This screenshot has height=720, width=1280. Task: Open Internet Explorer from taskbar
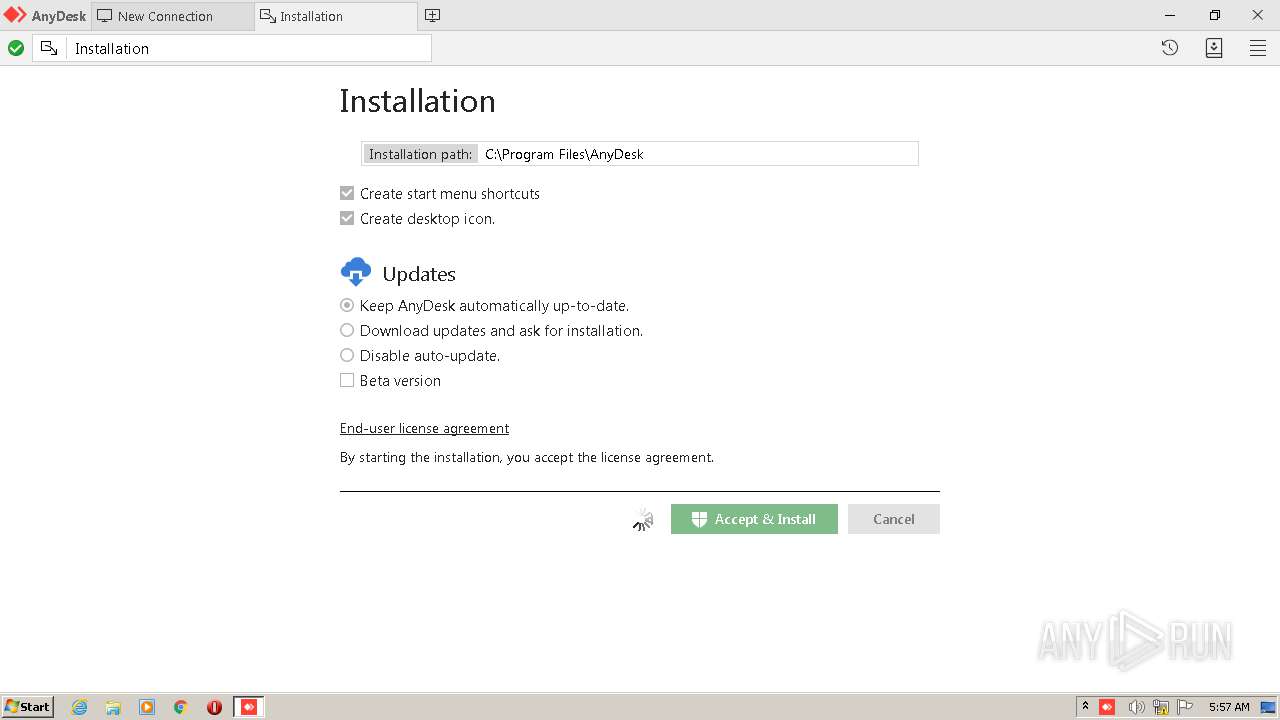(x=79, y=707)
